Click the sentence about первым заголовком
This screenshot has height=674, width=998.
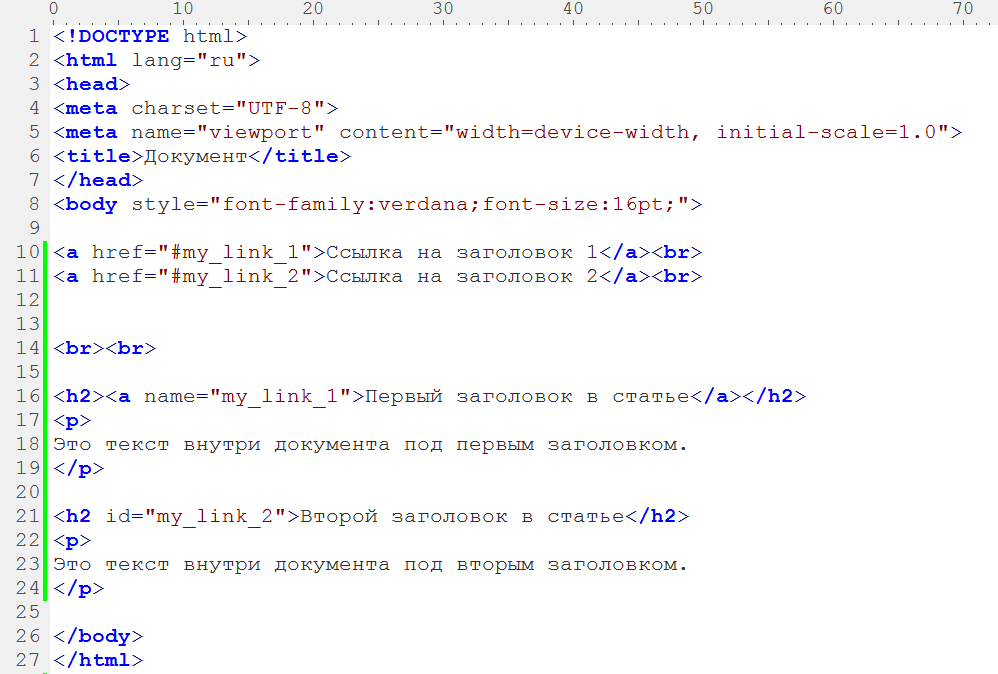(370, 445)
